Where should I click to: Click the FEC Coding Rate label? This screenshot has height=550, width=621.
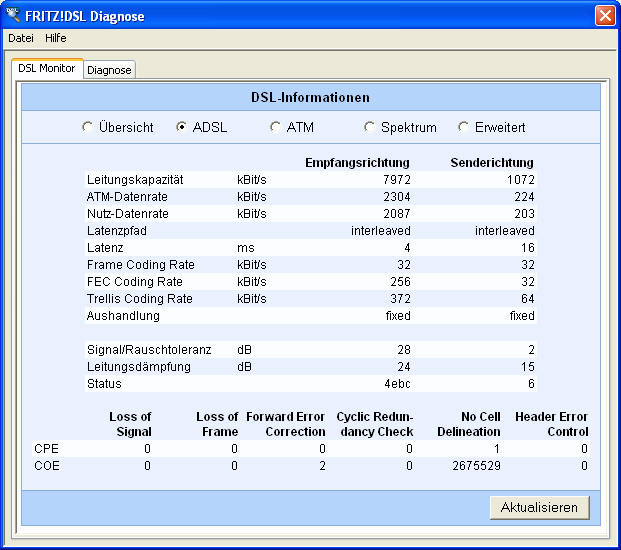[x=135, y=282]
